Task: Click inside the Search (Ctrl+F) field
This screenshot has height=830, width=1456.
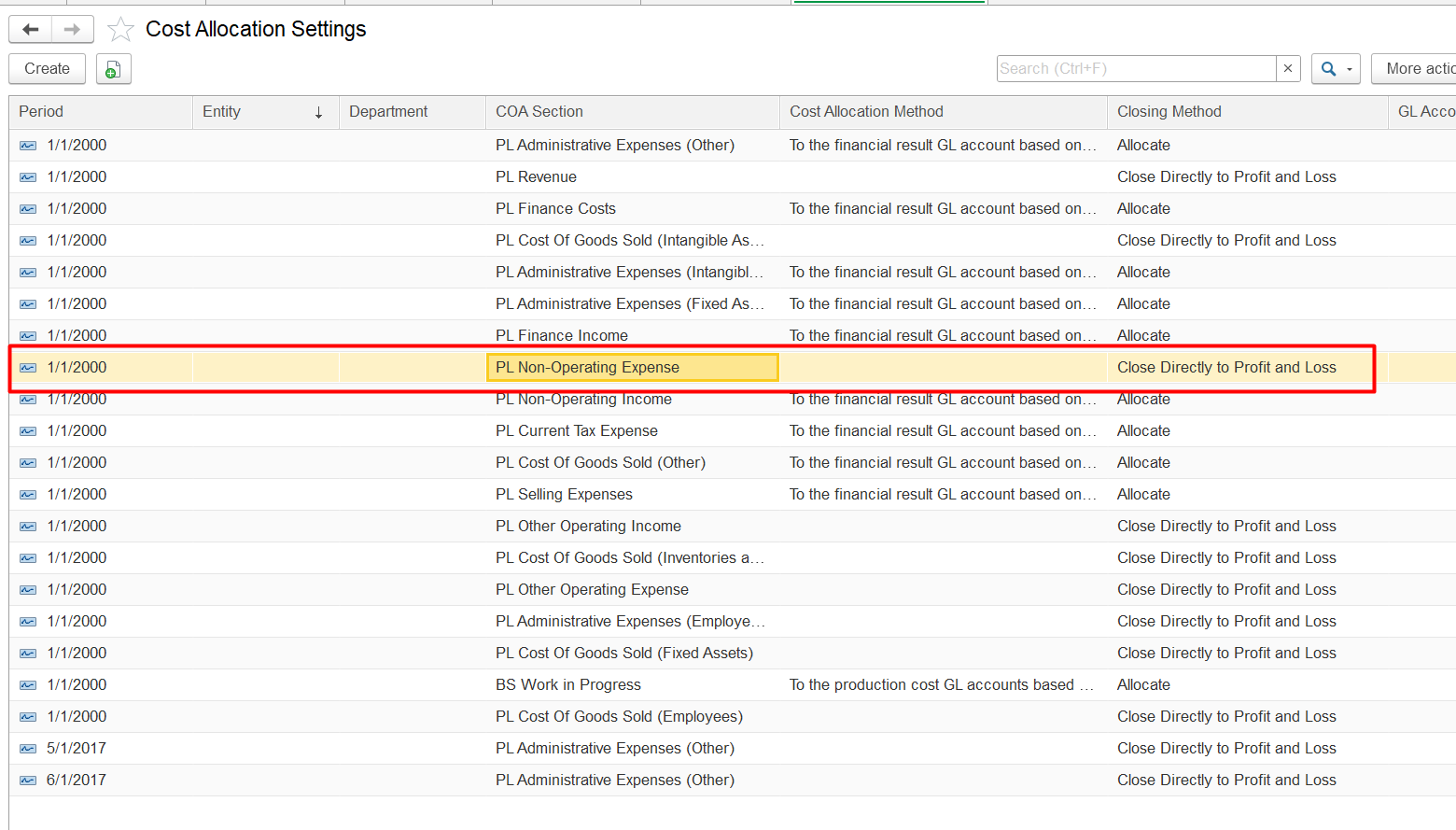Action: (1135, 68)
